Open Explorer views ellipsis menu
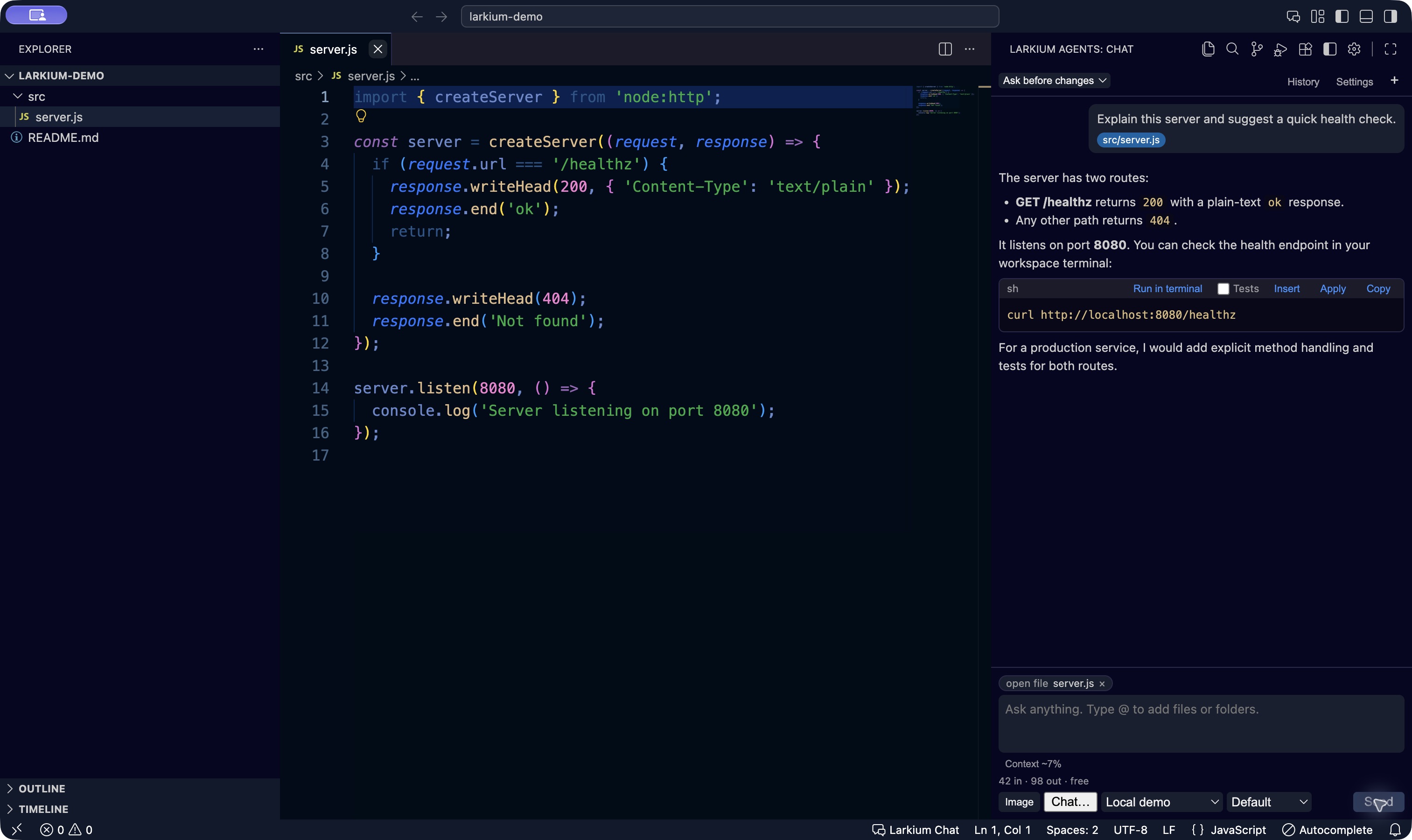Image resolution: width=1412 pixels, height=840 pixels. click(x=259, y=49)
